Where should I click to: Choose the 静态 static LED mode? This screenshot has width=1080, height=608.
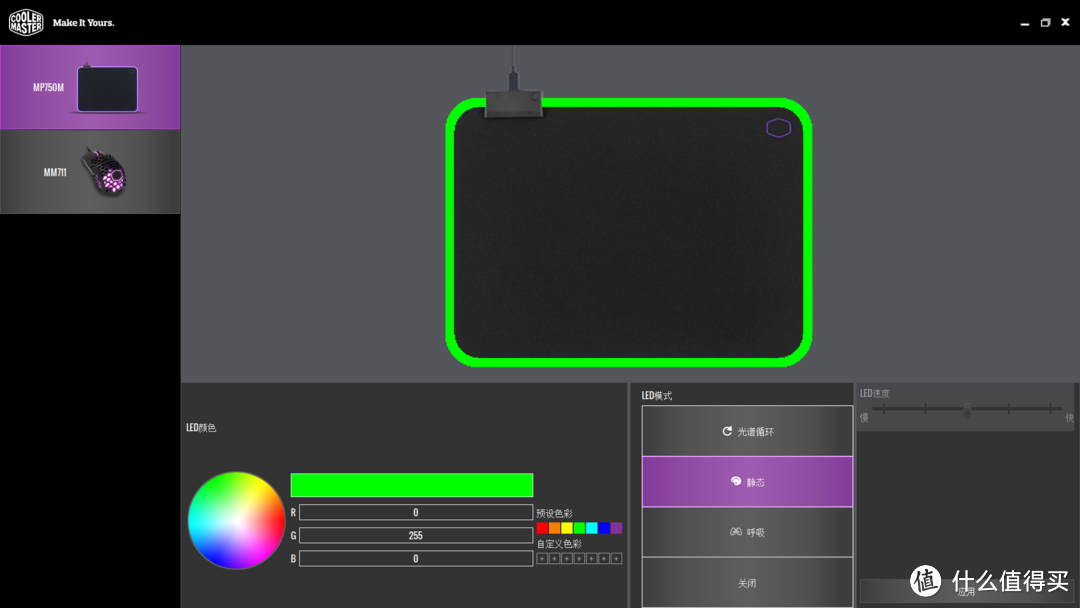coord(747,482)
